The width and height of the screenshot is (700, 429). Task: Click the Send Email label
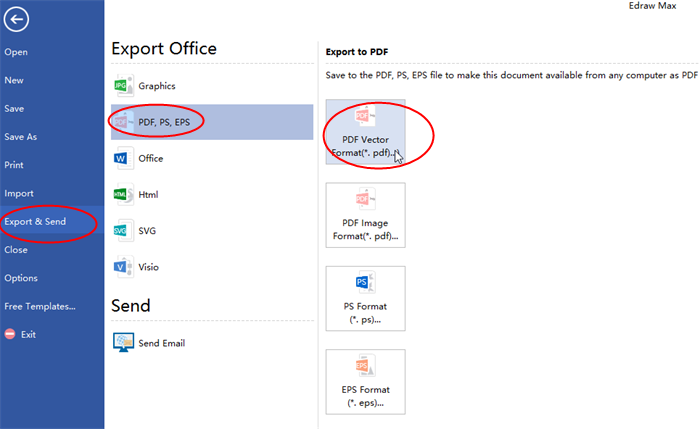click(x=162, y=343)
